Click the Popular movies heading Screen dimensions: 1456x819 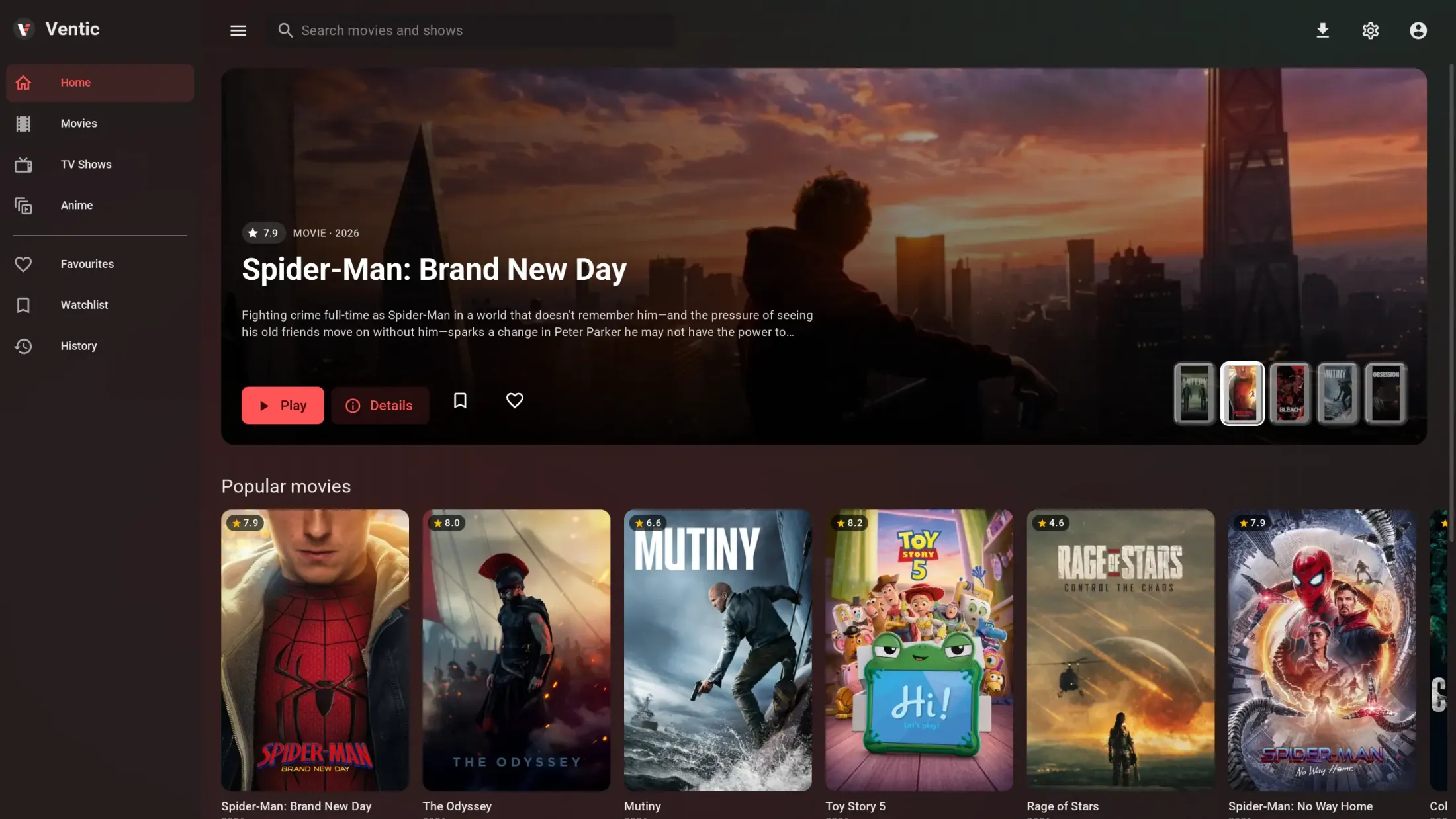coord(286,486)
